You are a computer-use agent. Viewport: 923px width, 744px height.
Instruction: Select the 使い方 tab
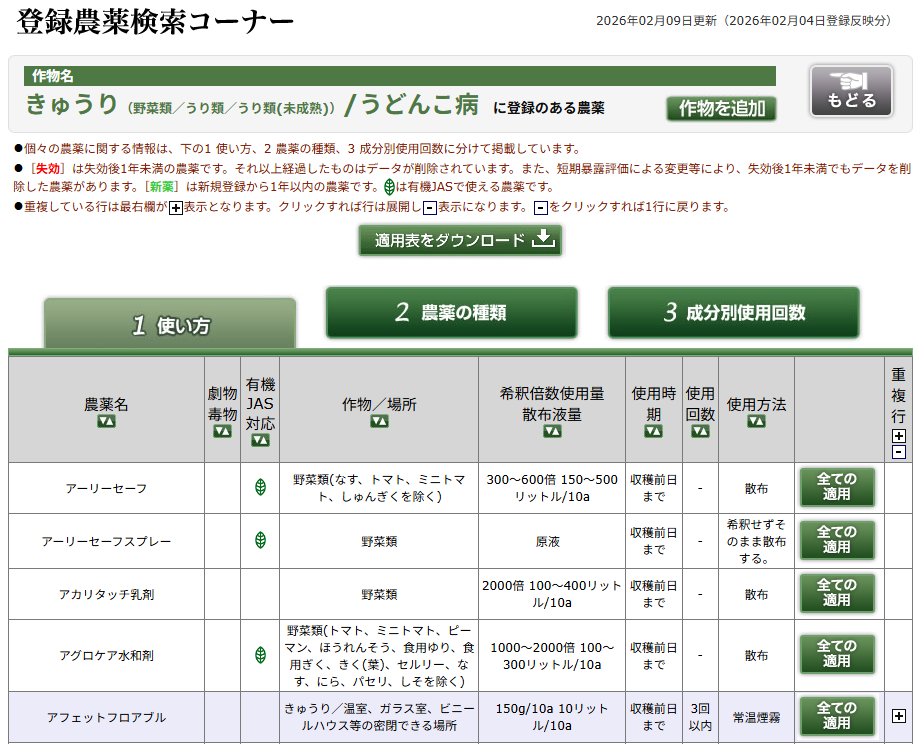(171, 325)
